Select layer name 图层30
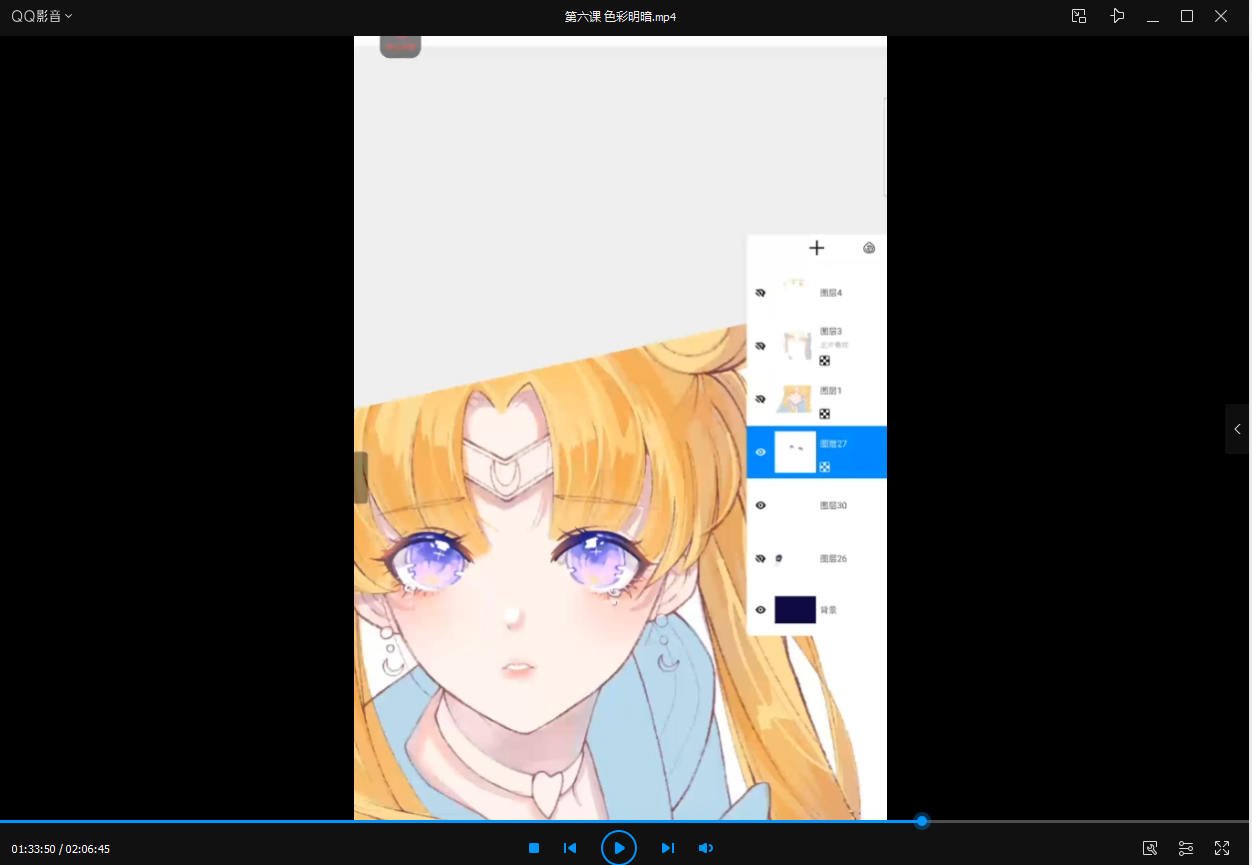 click(x=833, y=505)
